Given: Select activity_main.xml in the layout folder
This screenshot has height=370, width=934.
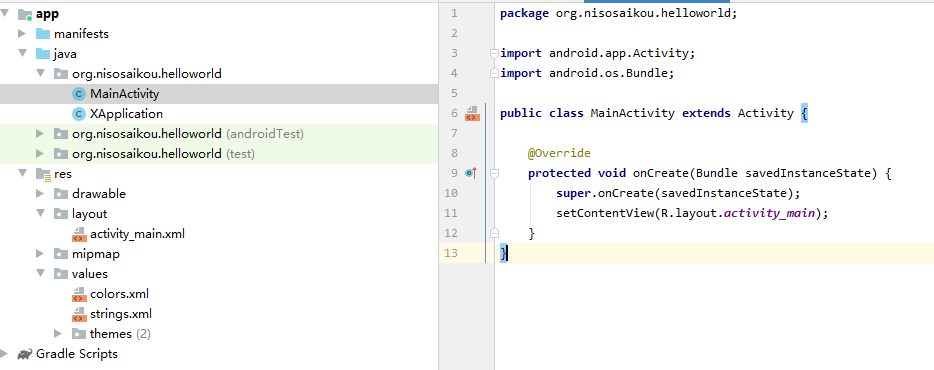Looking at the screenshot, I should click(138, 234).
